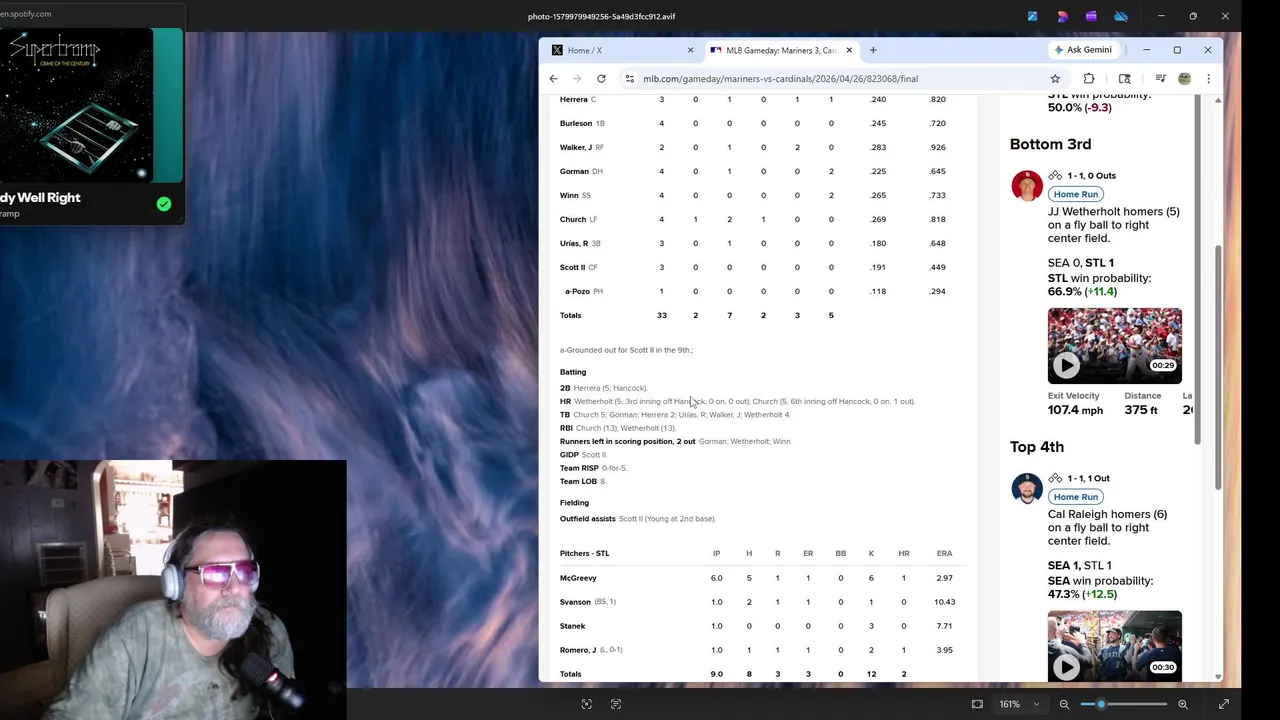Viewport: 1280px width, 720px height.
Task: Click Home Run badge under Top 4th
Action: 1076,497
